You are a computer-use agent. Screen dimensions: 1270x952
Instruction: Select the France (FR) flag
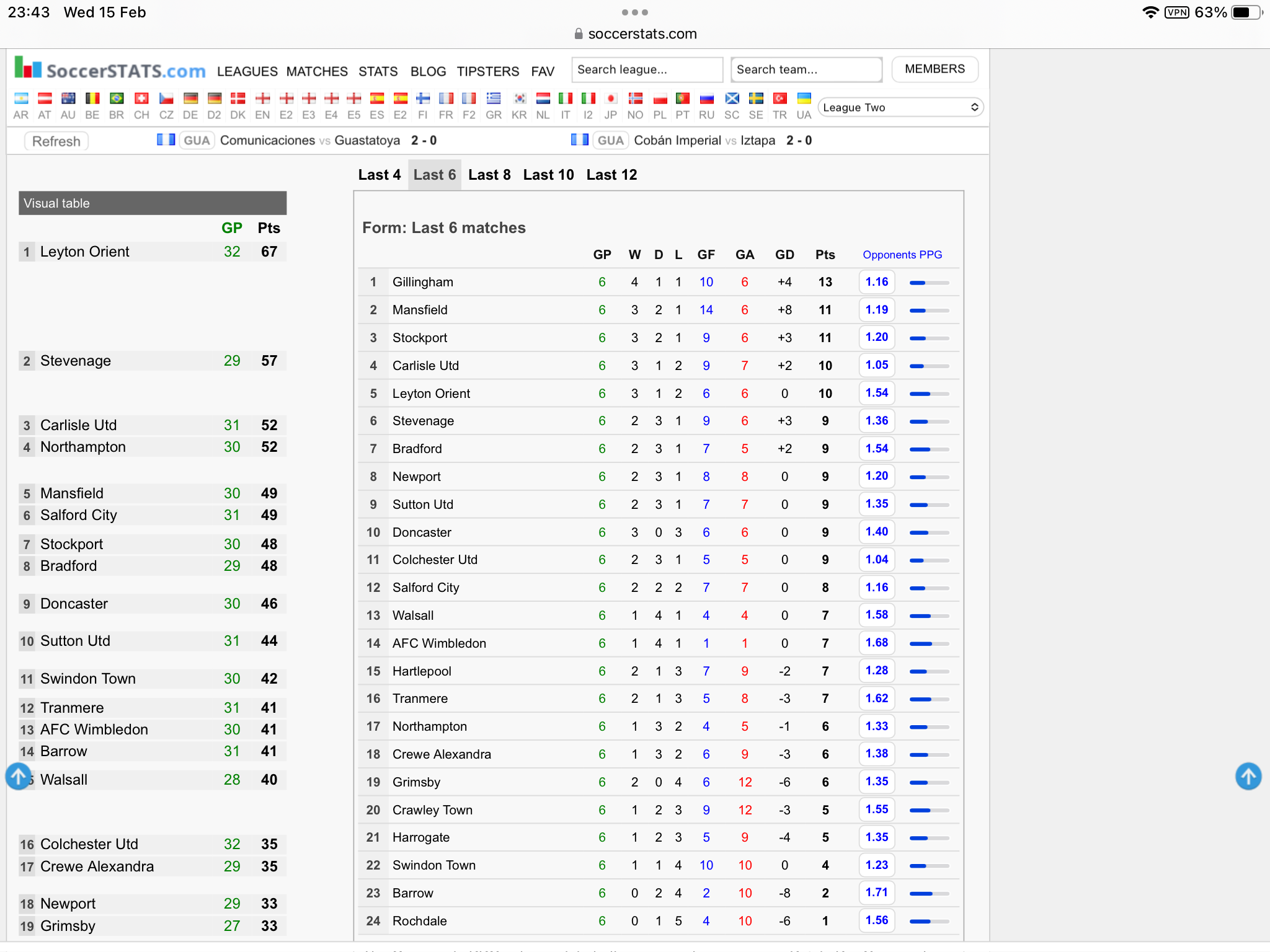click(x=446, y=98)
